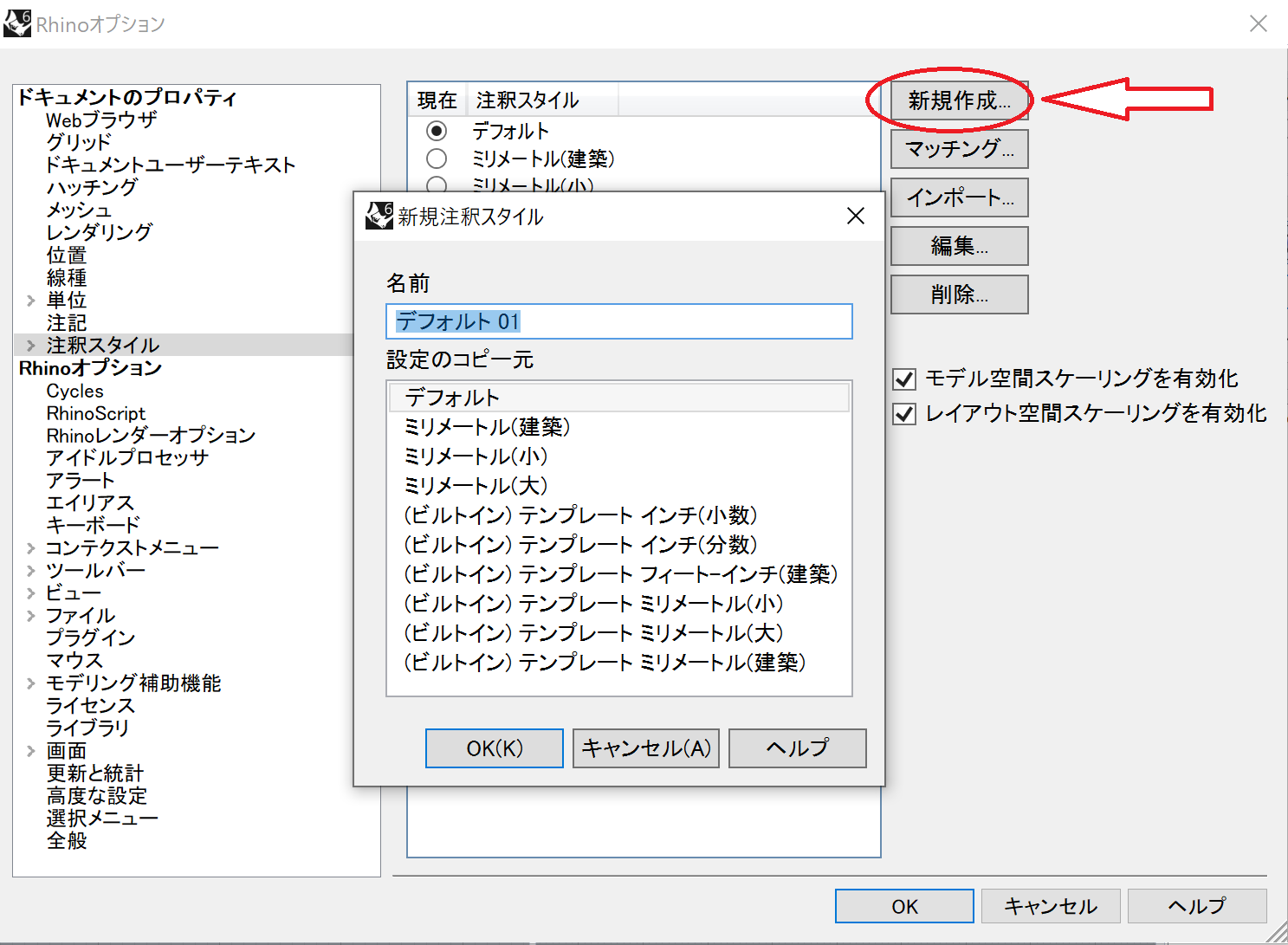Click the 新規作成 button
The width and height of the screenshot is (1288, 945).
959,100
